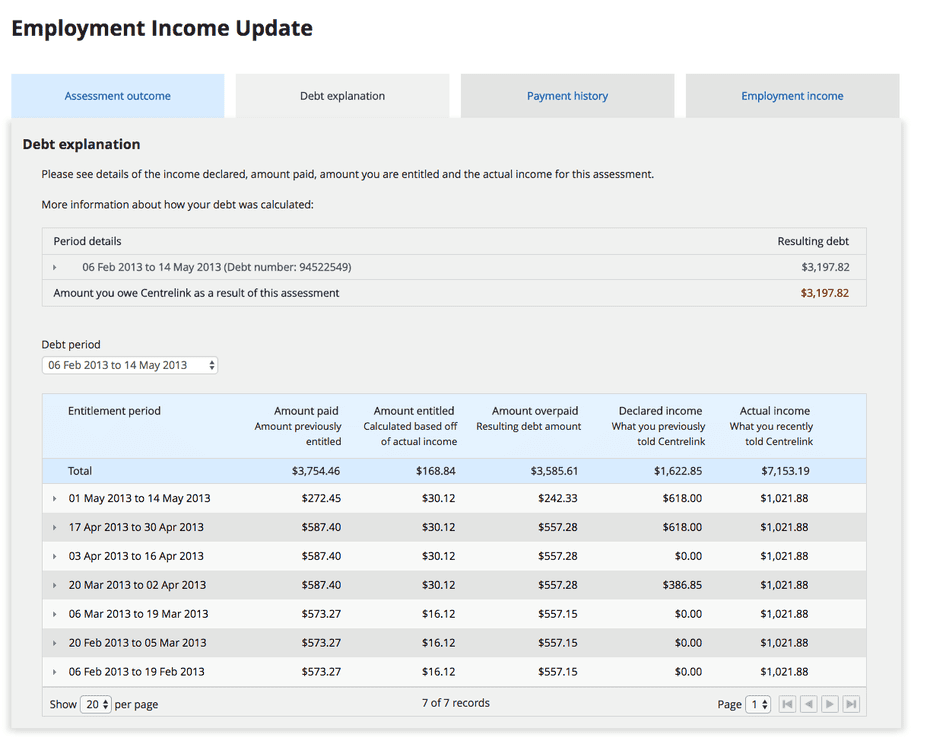Go to first page of records
Viewport: 930px width, 744px height.
pyautogui.click(x=788, y=704)
